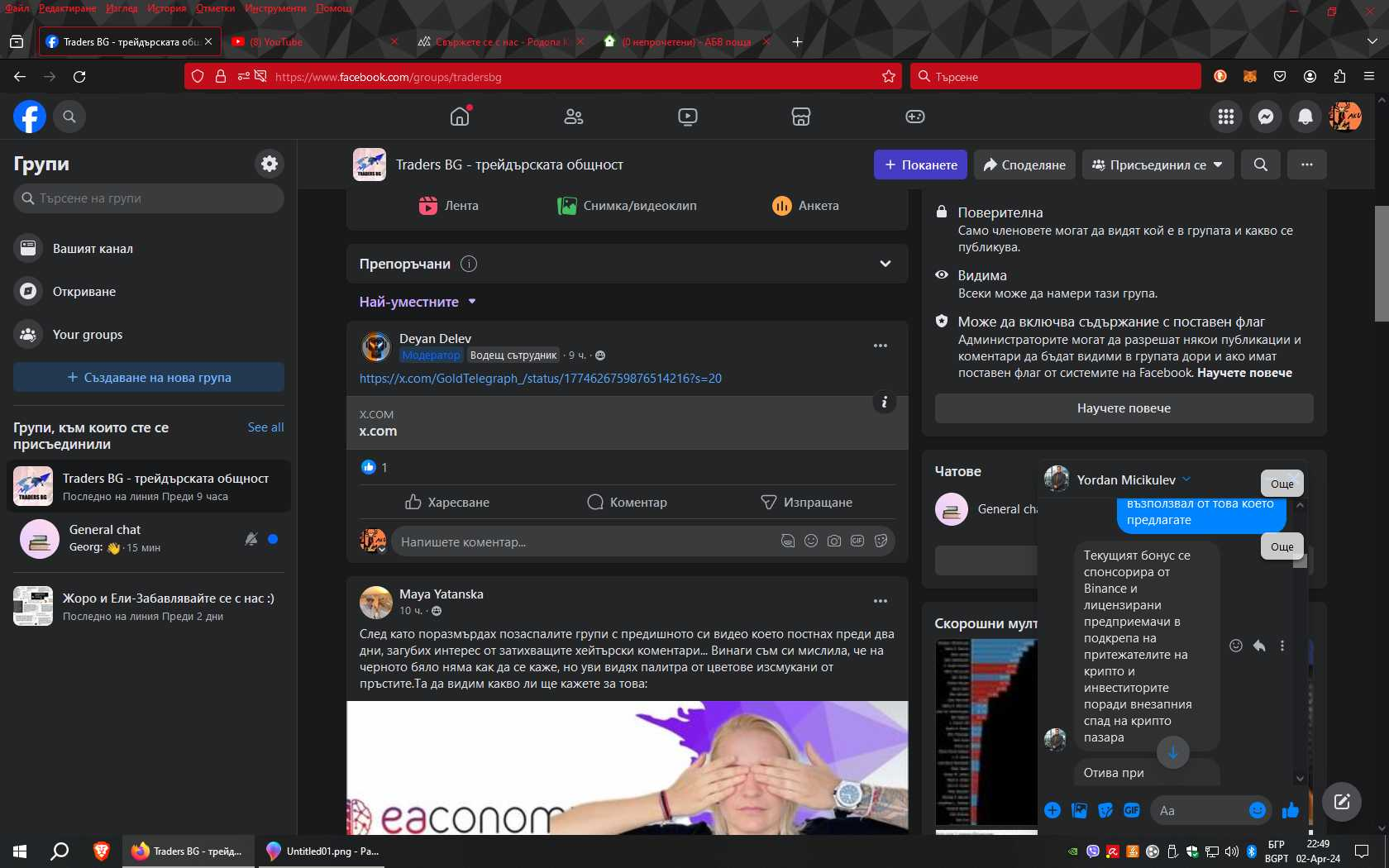Search within the Traders BG group

click(1260, 165)
